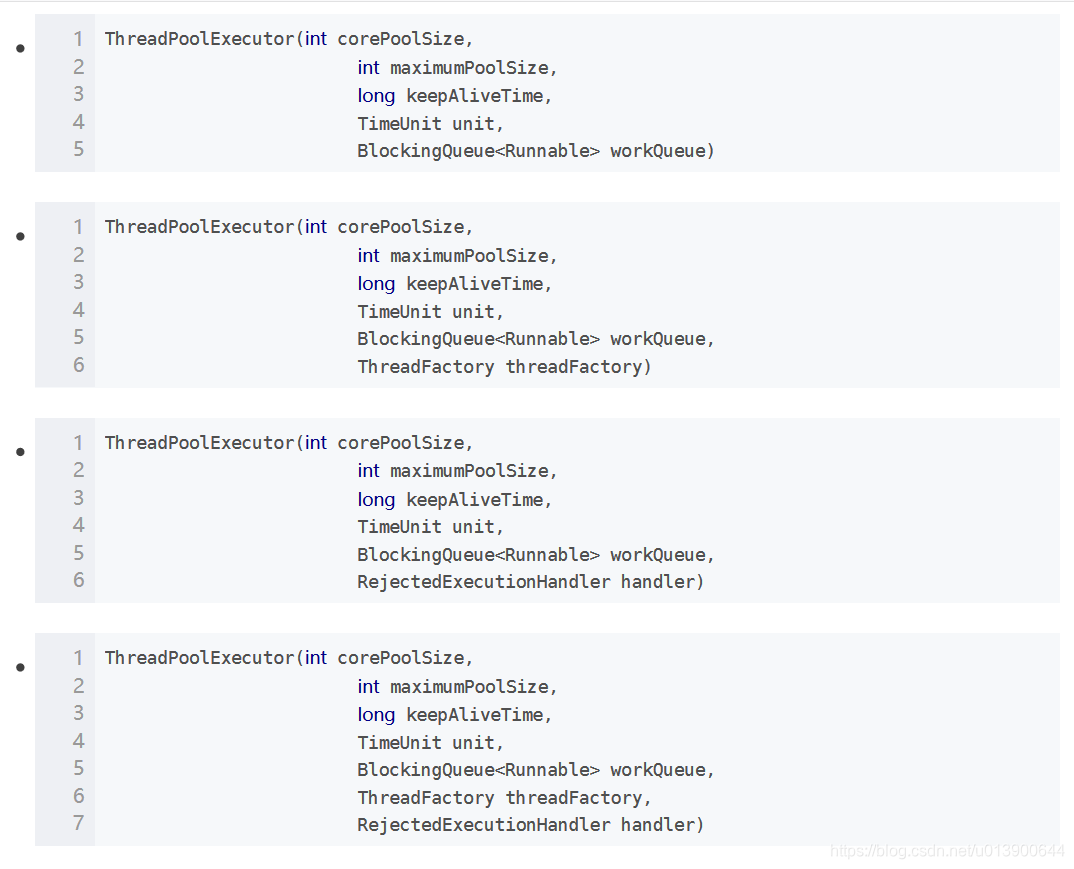The image size is (1074, 869).
Task: Select line number 3 in the third code block
Action: pyautogui.click(x=78, y=497)
